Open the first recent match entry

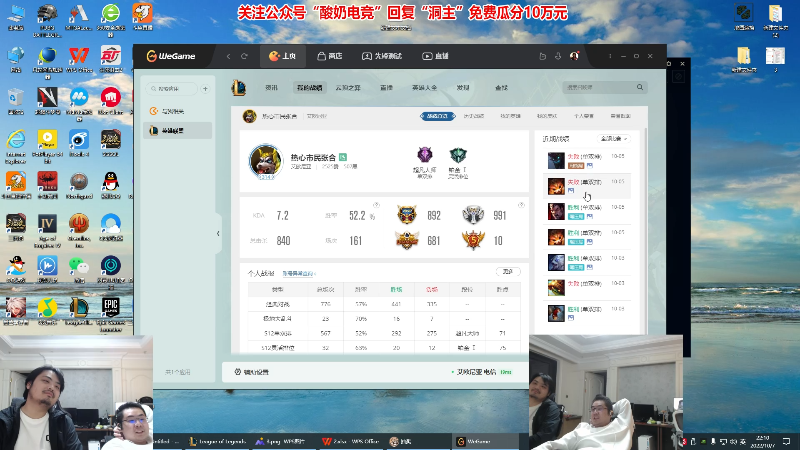587,160
